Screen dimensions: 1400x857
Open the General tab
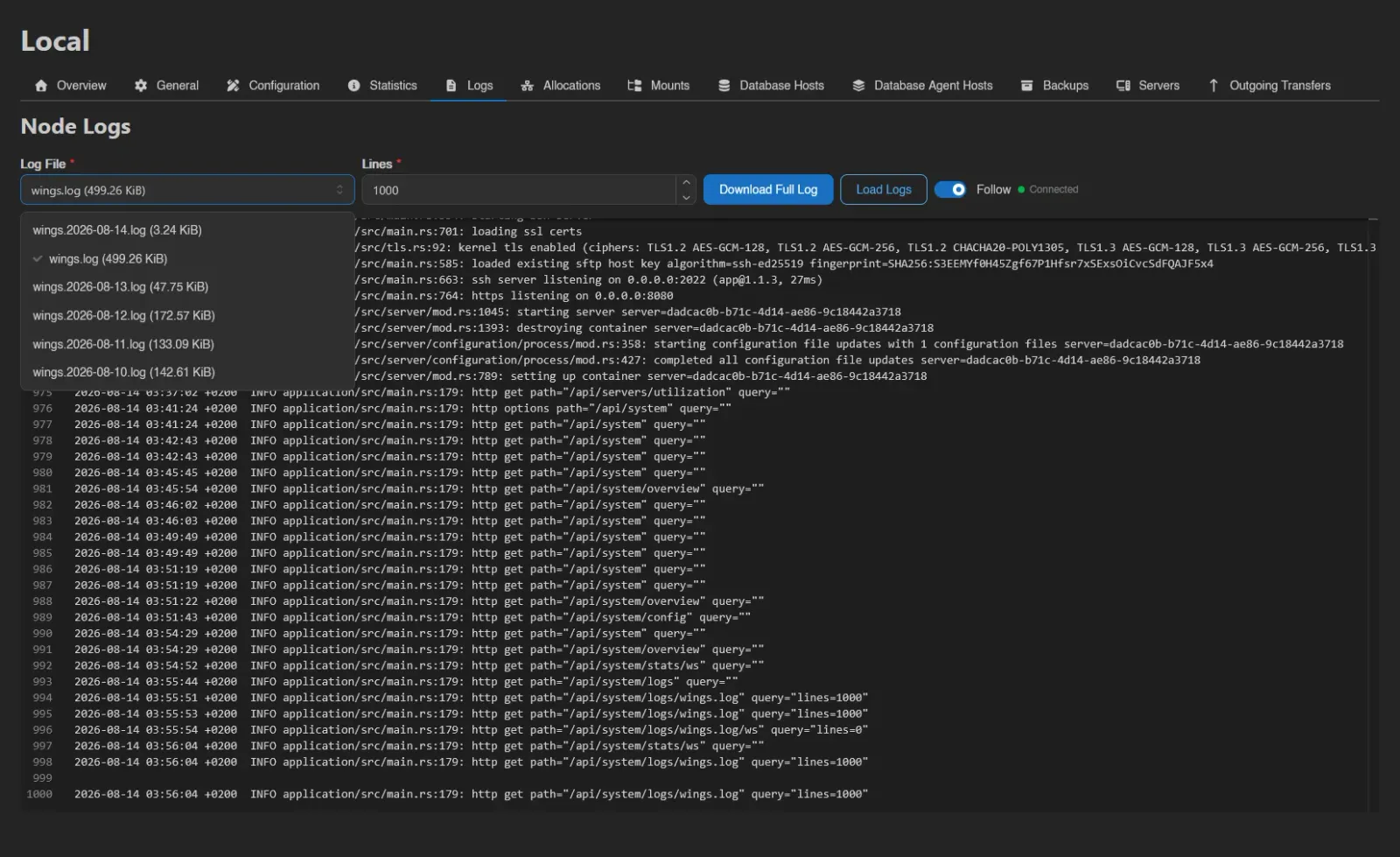[166, 86]
